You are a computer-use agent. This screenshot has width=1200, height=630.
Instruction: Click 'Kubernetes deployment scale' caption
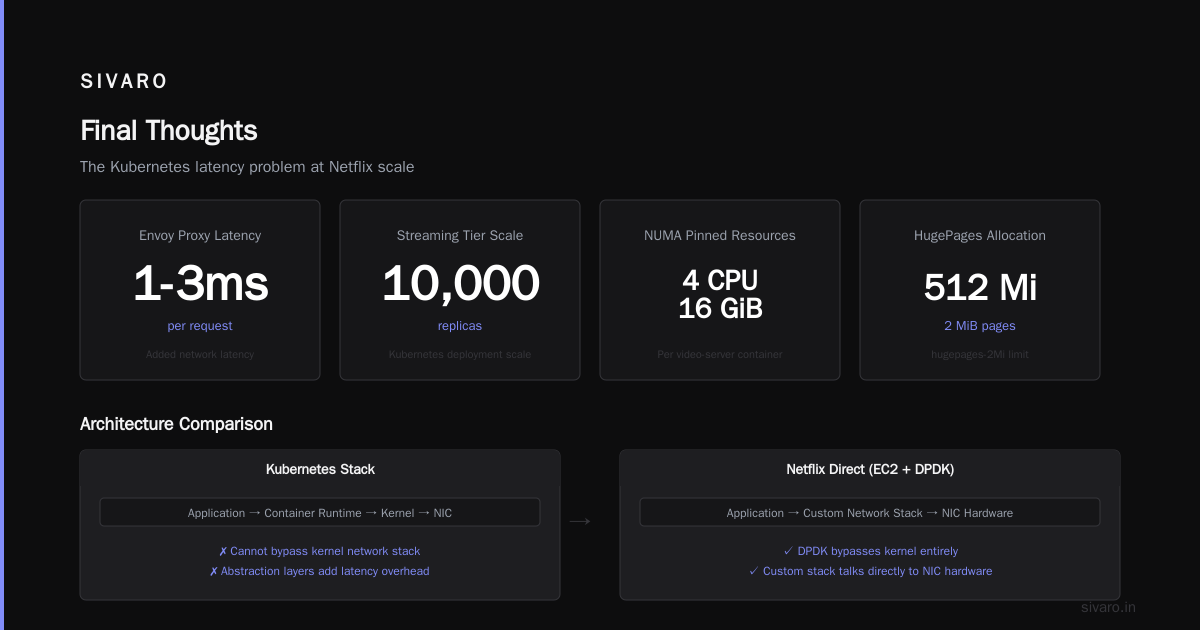(460, 354)
